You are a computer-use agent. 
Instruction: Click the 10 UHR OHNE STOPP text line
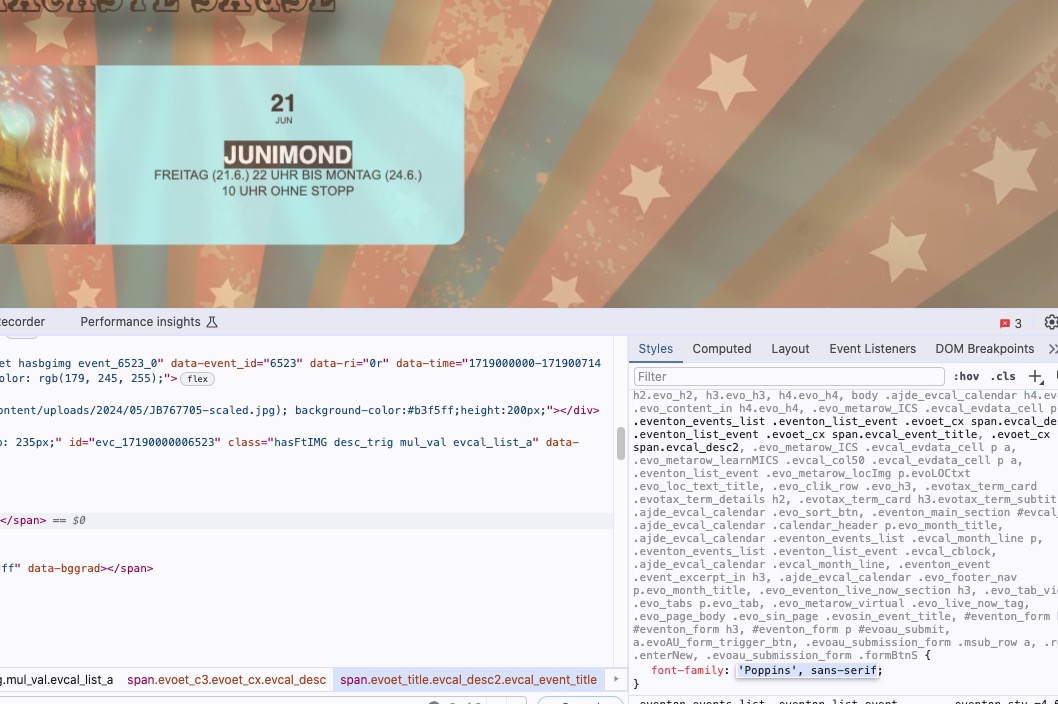click(x=288, y=191)
